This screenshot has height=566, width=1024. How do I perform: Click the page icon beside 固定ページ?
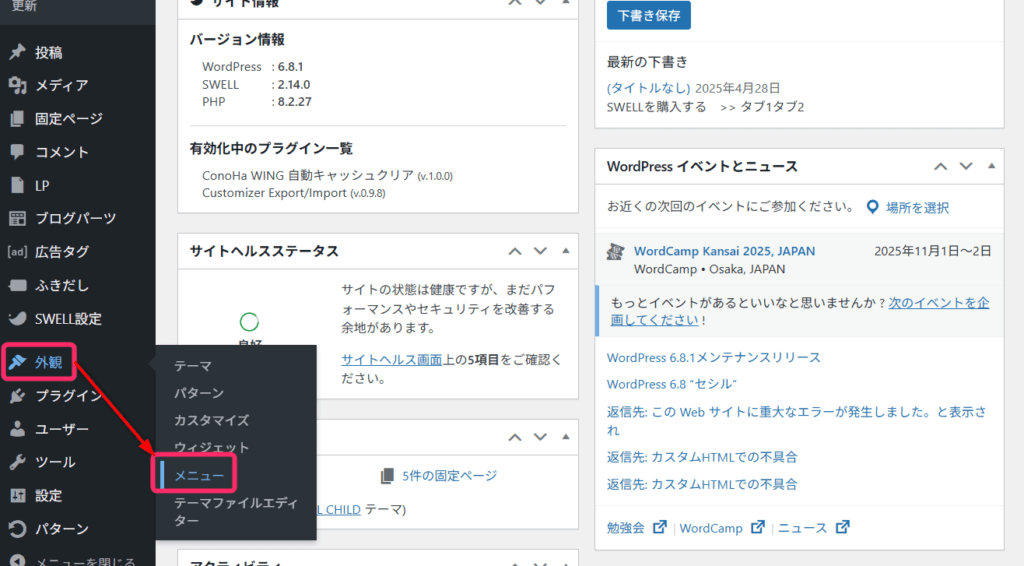(18, 118)
